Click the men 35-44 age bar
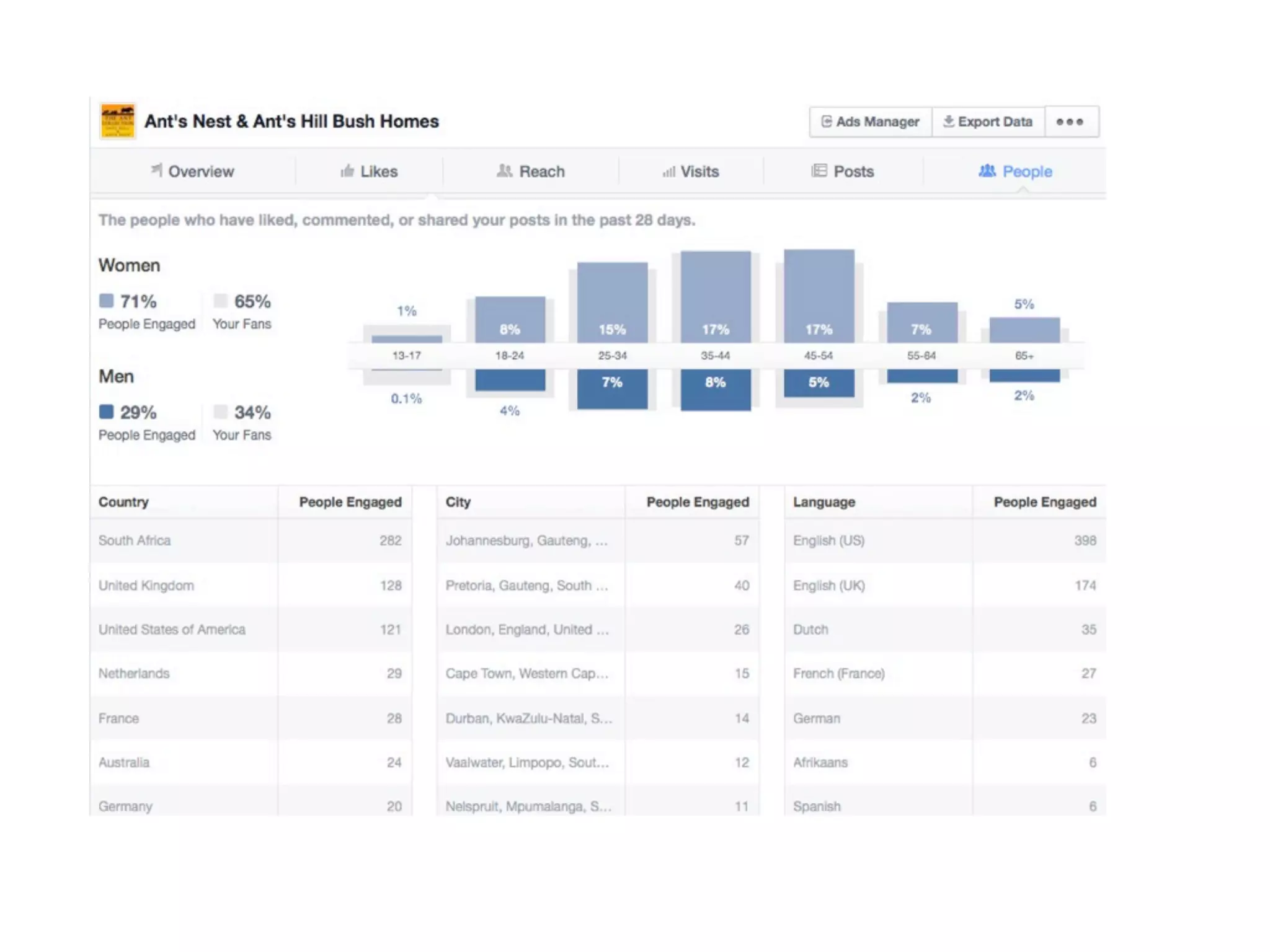The width and height of the screenshot is (1270, 952). tap(716, 390)
